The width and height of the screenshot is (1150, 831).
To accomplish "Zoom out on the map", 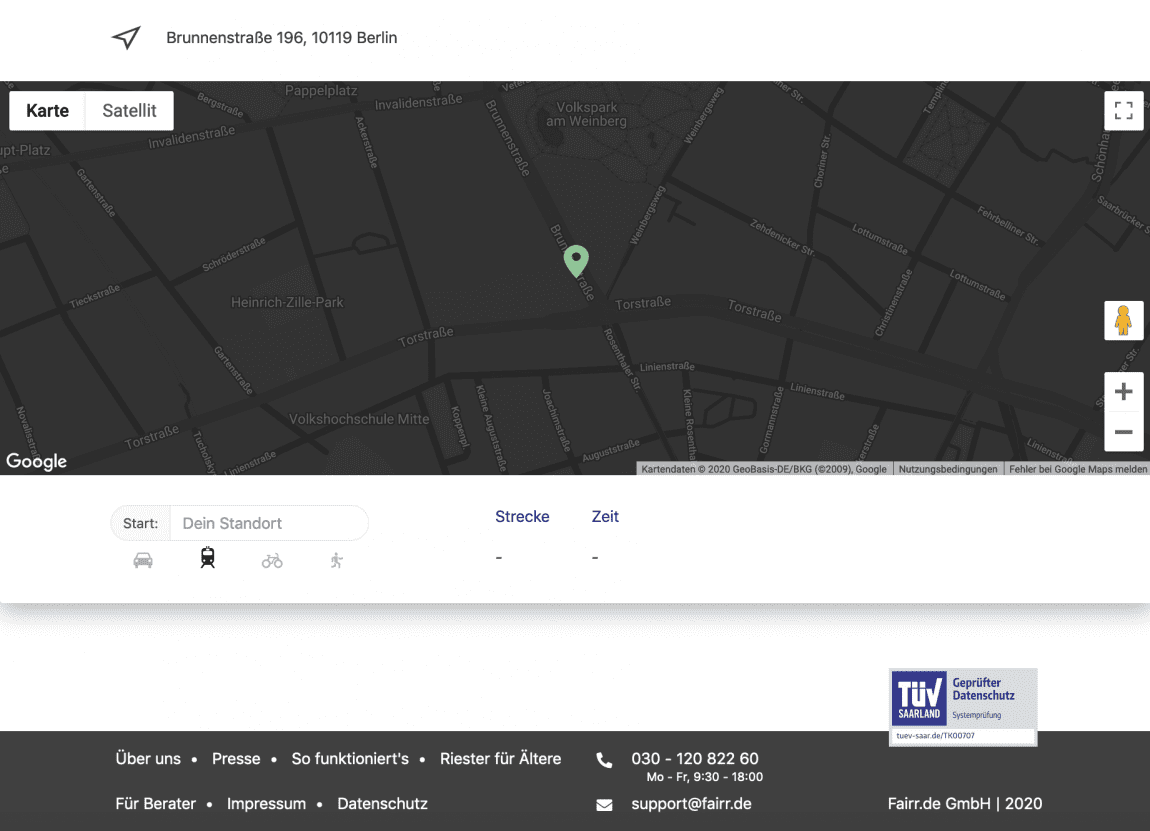I will 1123,432.
